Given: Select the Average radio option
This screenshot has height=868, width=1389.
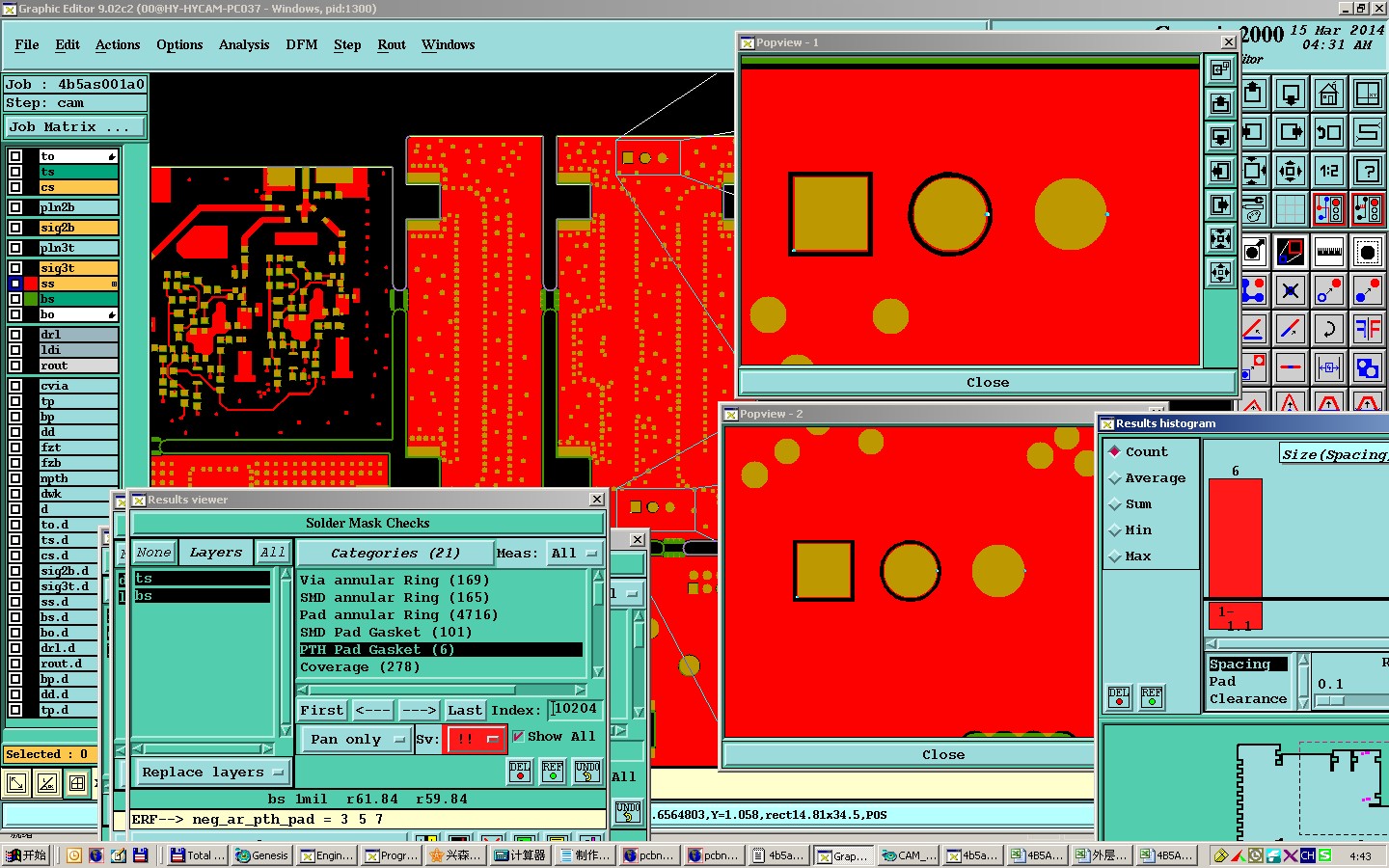Looking at the screenshot, I should point(1115,477).
